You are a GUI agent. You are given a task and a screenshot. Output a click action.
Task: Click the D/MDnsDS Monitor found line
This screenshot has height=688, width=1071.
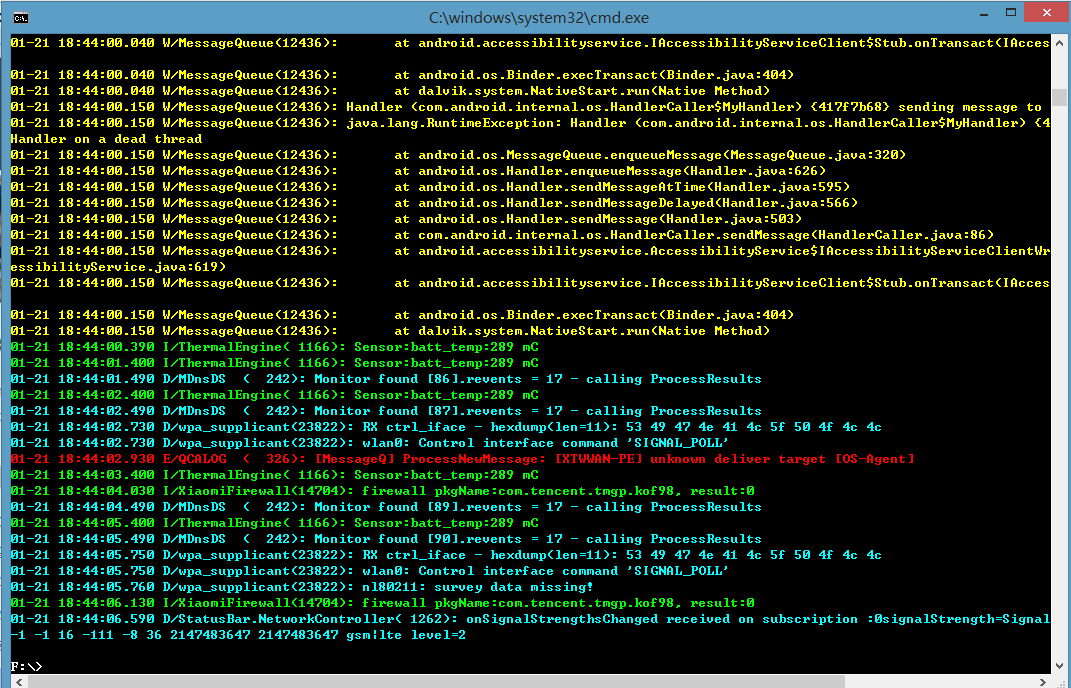tap(350, 379)
